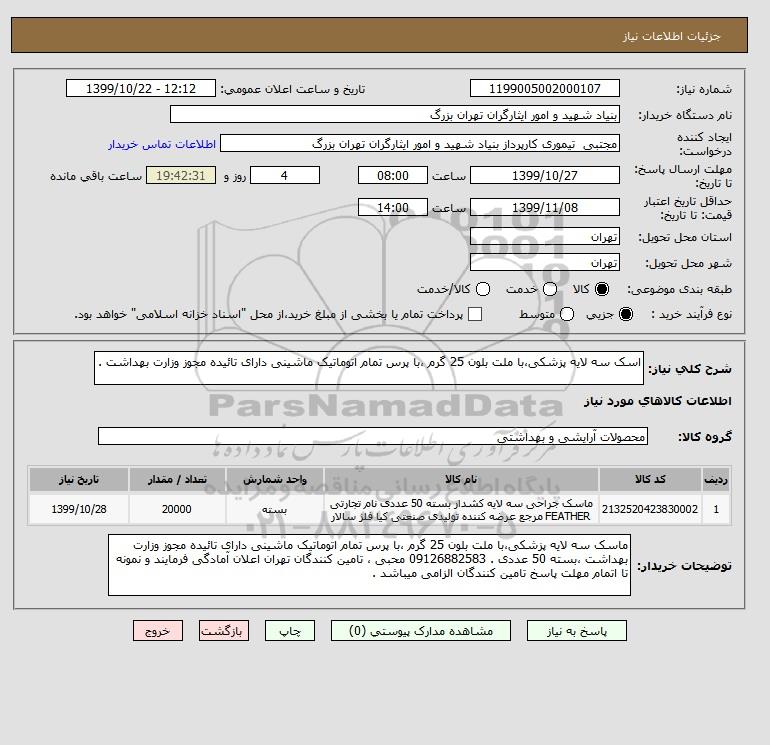Screen dimensions: 770x745
Task: Click the delivery city field تهران
Action: (x=545, y=263)
